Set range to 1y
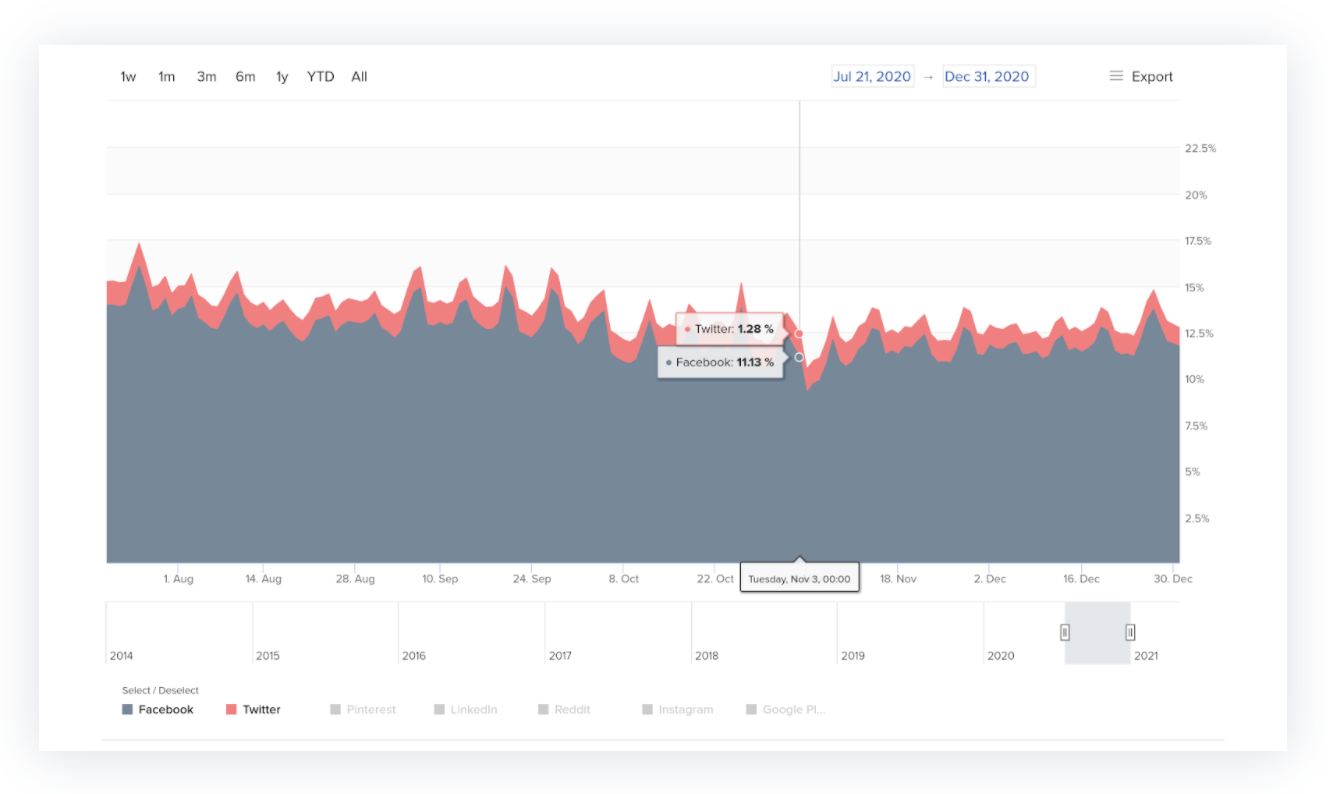1328x794 pixels. coord(282,77)
